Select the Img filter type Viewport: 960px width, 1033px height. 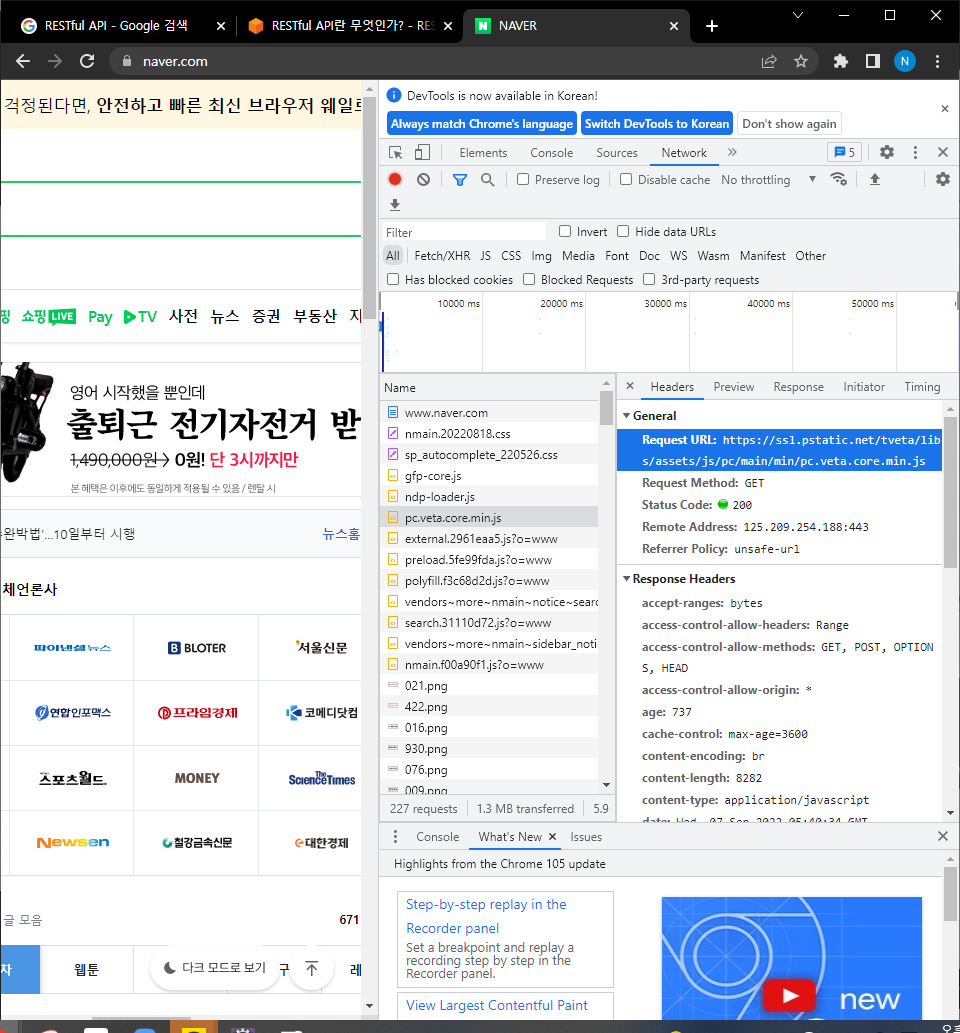point(542,256)
